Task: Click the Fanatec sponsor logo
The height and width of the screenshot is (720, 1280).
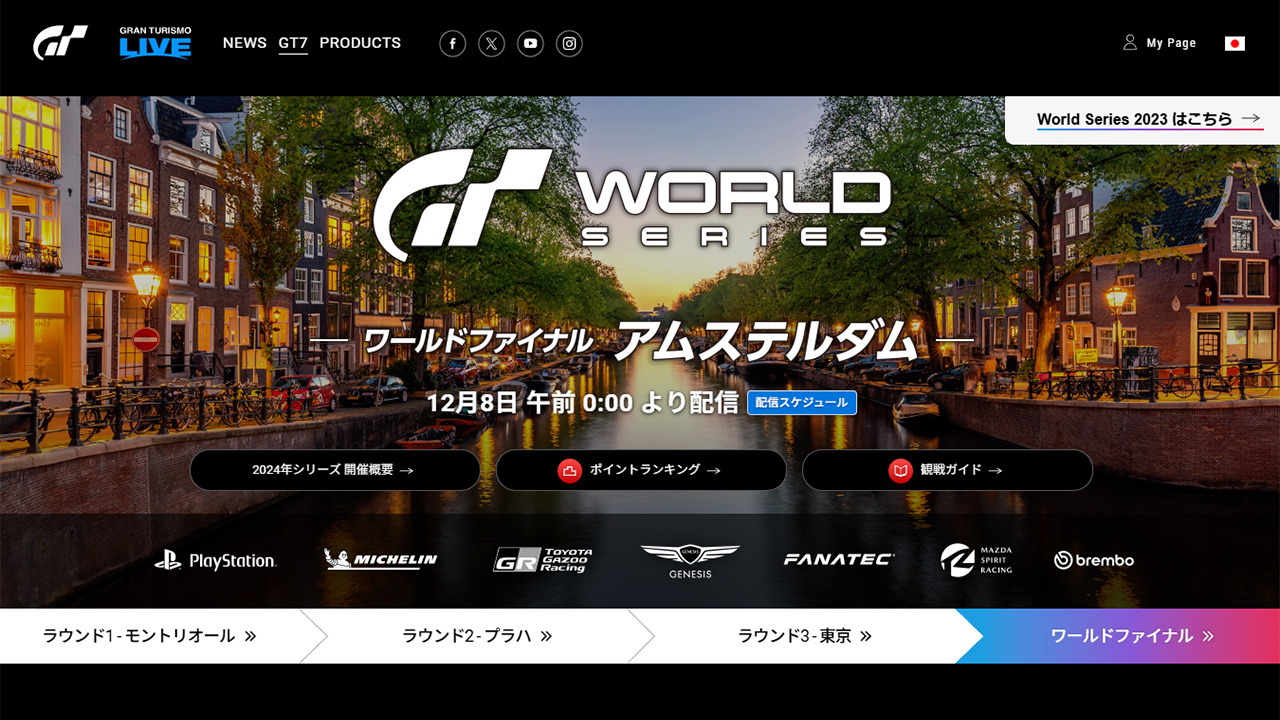Action: (x=839, y=560)
